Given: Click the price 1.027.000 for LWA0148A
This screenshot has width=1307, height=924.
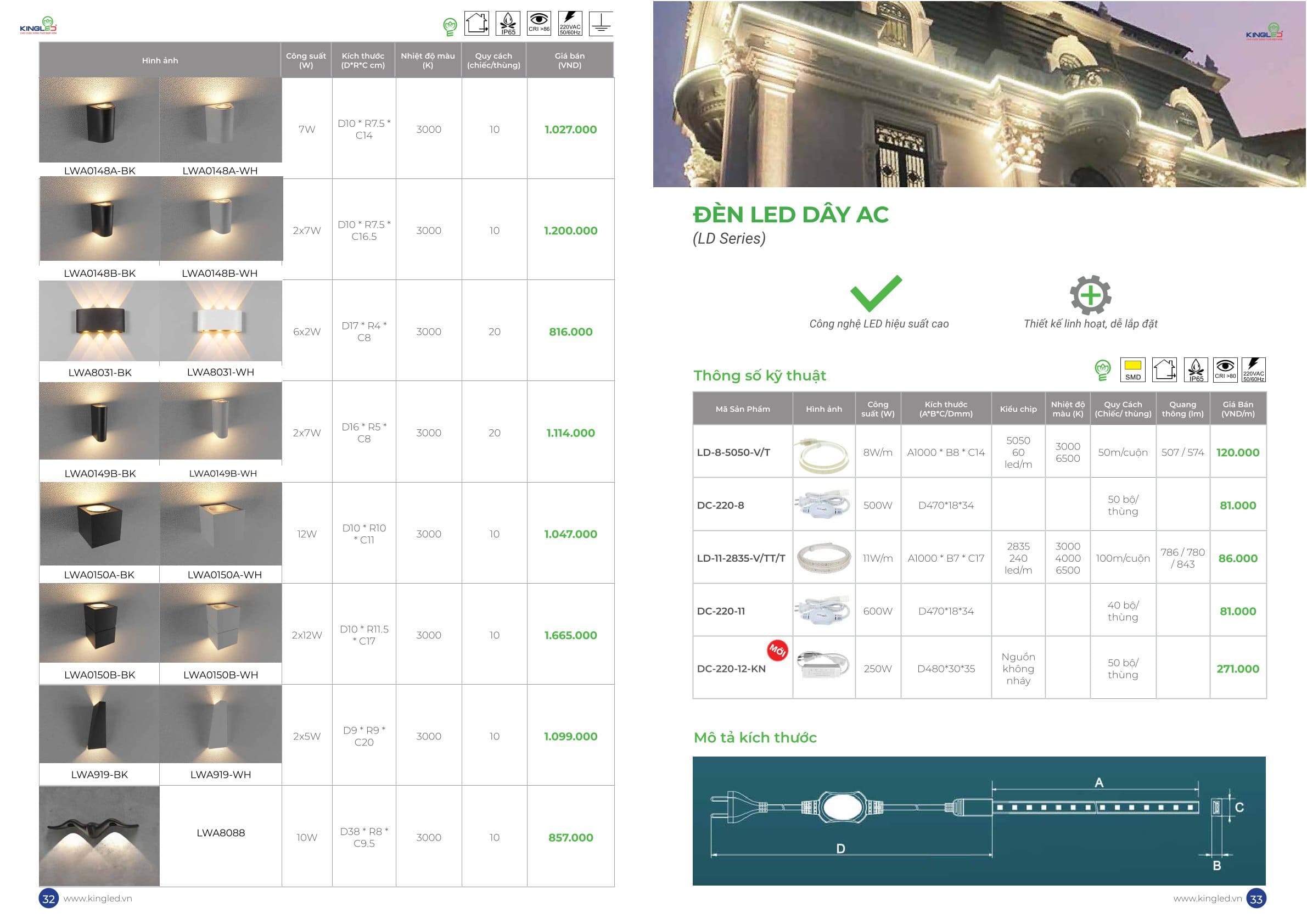Looking at the screenshot, I should (570, 129).
